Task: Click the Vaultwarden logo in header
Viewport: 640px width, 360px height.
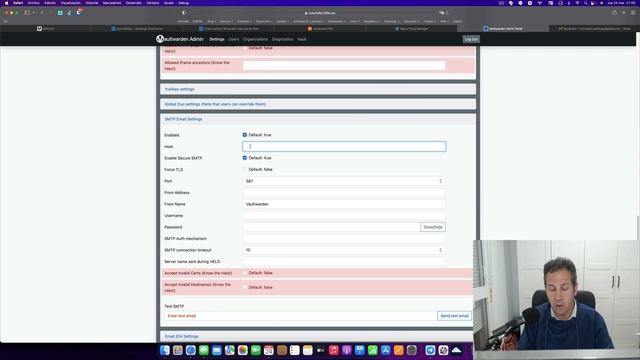Action: [160, 39]
